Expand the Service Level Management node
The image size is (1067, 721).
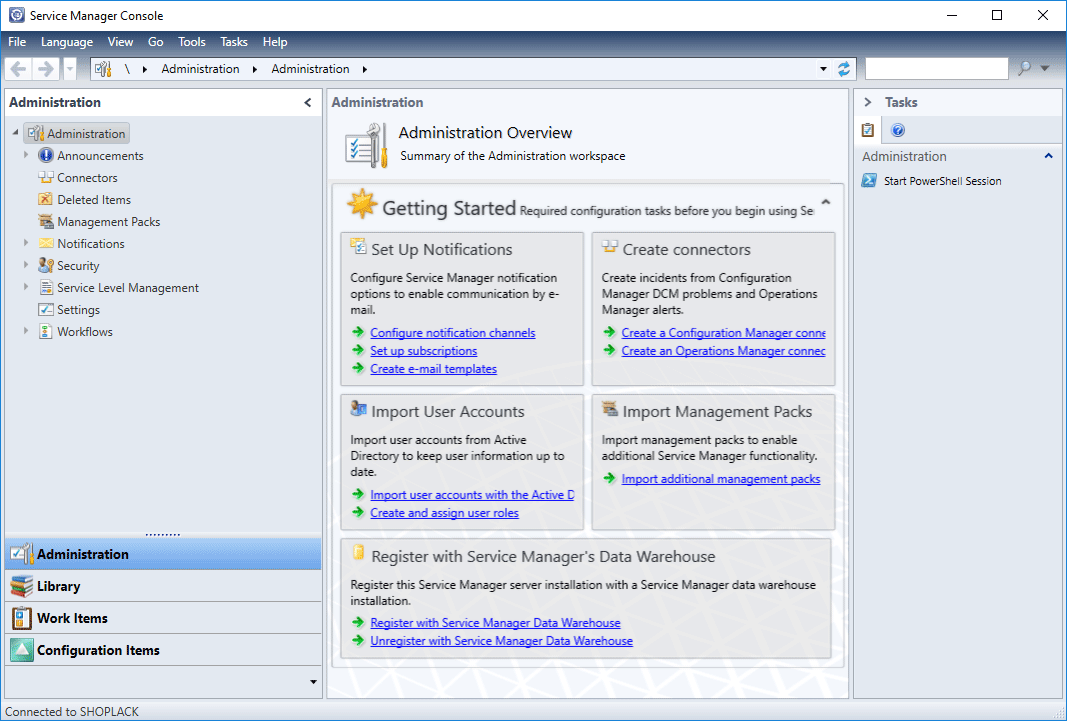click(26, 287)
